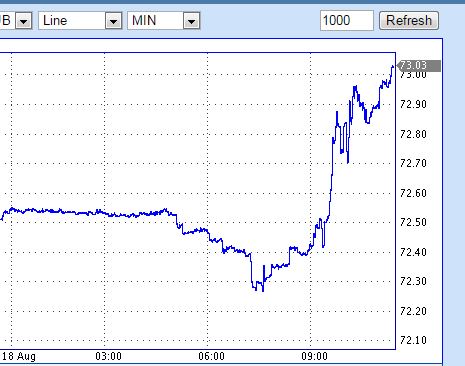Viewport: 465px width, 366px height.
Task: Select the 73.03 current price marker
Action: pyautogui.click(x=418, y=66)
